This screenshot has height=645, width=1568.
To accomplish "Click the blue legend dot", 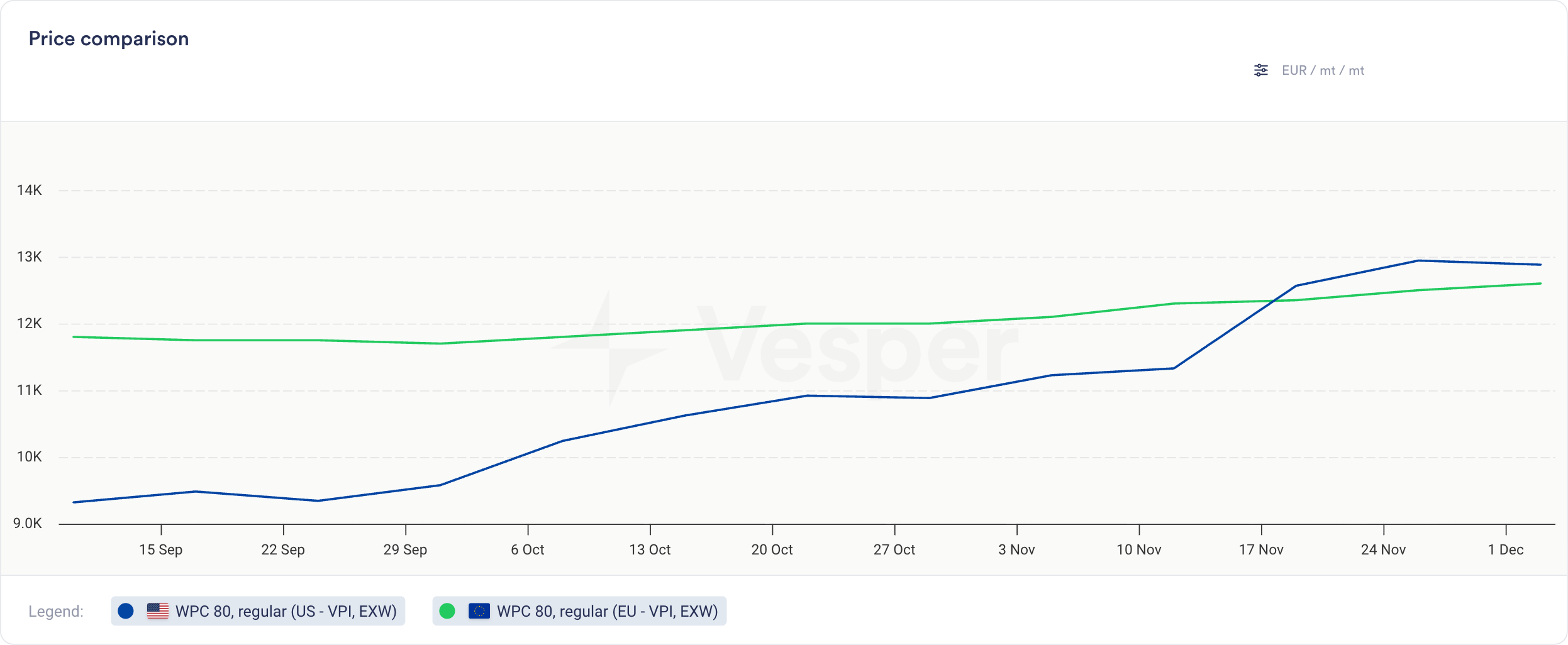I will click(x=125, y=610).
